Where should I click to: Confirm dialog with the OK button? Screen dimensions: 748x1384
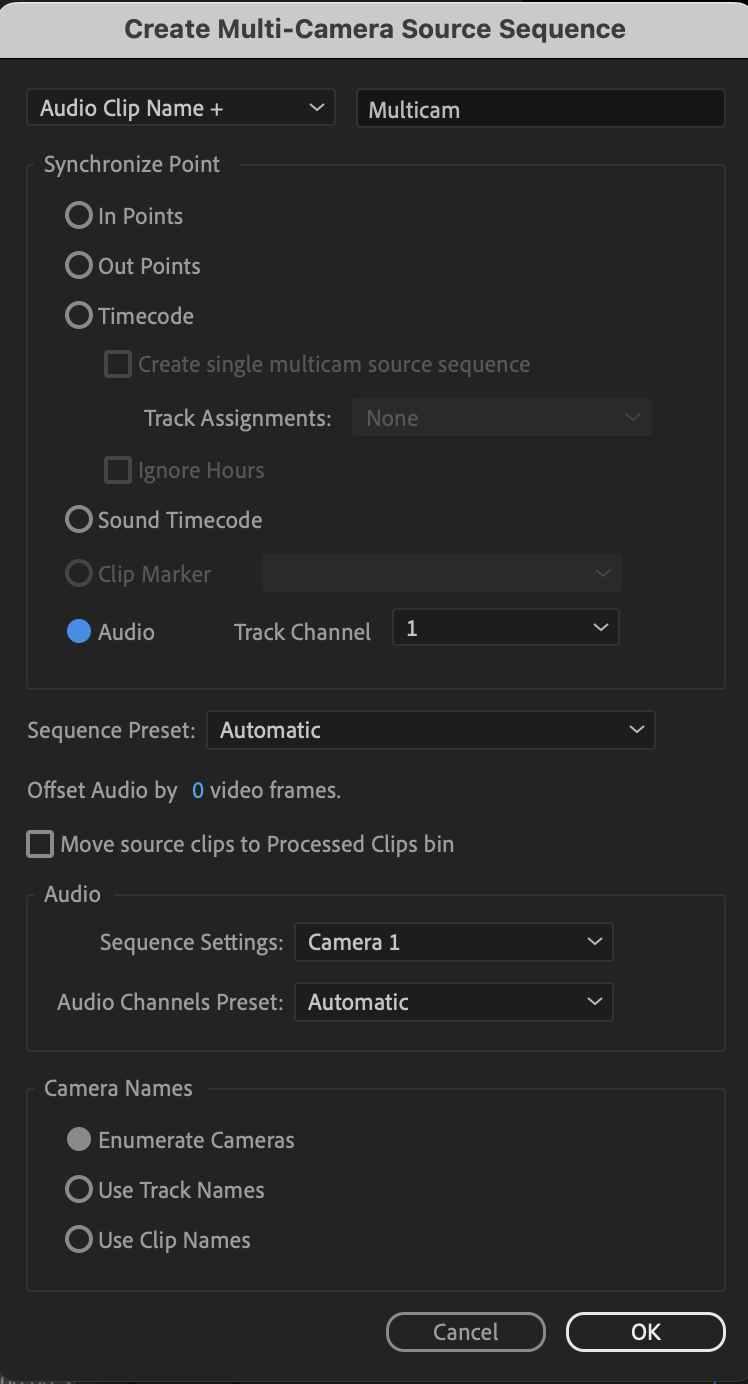(646, 1332)
